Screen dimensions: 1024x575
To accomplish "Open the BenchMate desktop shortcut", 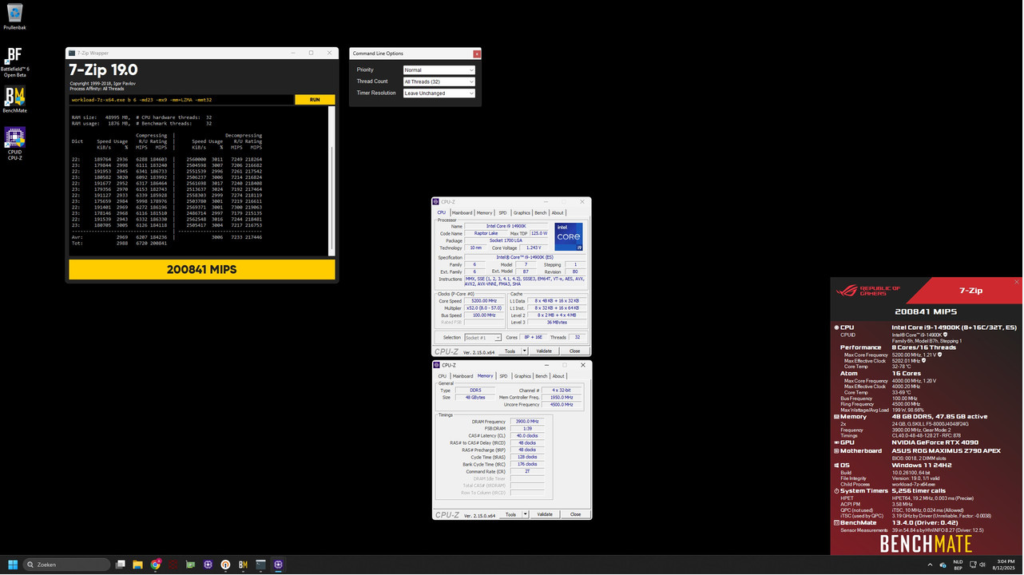I will pyautogui.click(x=14, y=97).
